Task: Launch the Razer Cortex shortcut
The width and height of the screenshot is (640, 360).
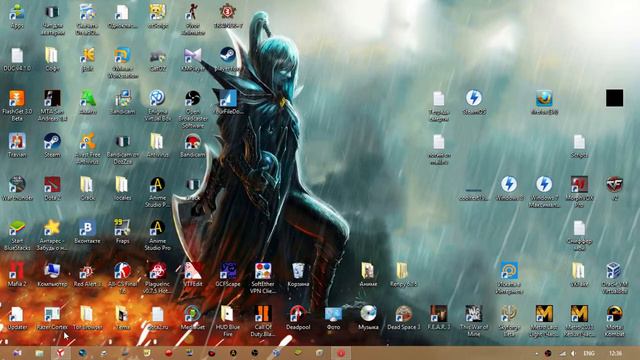Action: pos(52,315)
